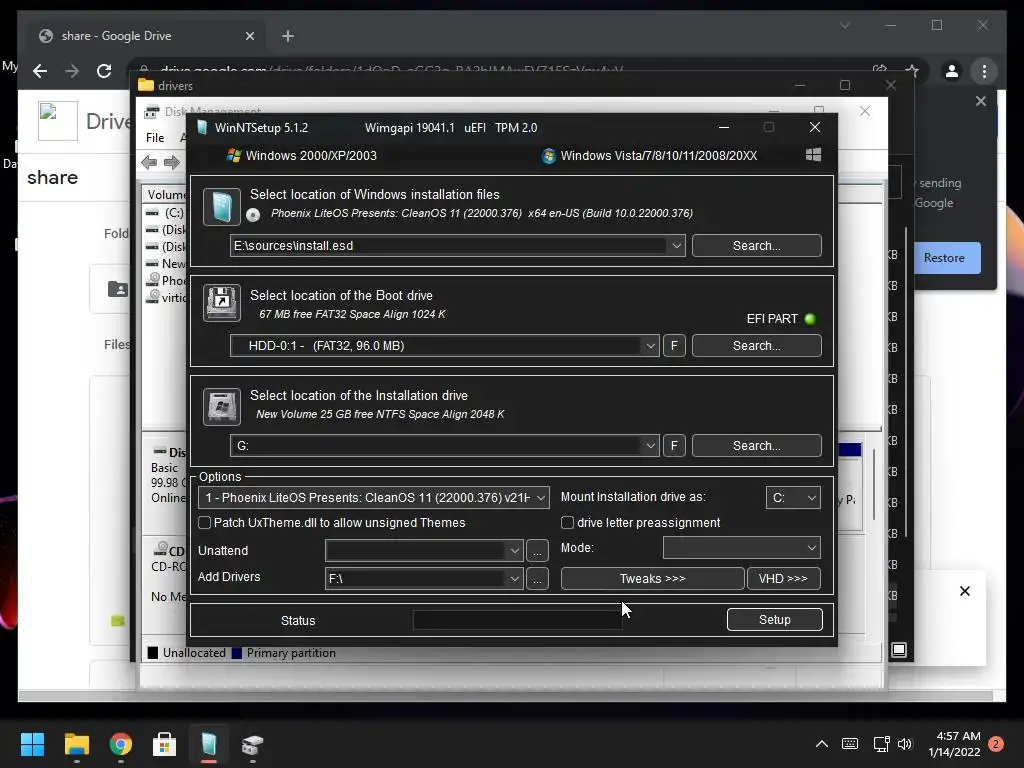The image size is (1024, 768).
Task: Reload the Google Drive page
Action: (x=104, y=71)
